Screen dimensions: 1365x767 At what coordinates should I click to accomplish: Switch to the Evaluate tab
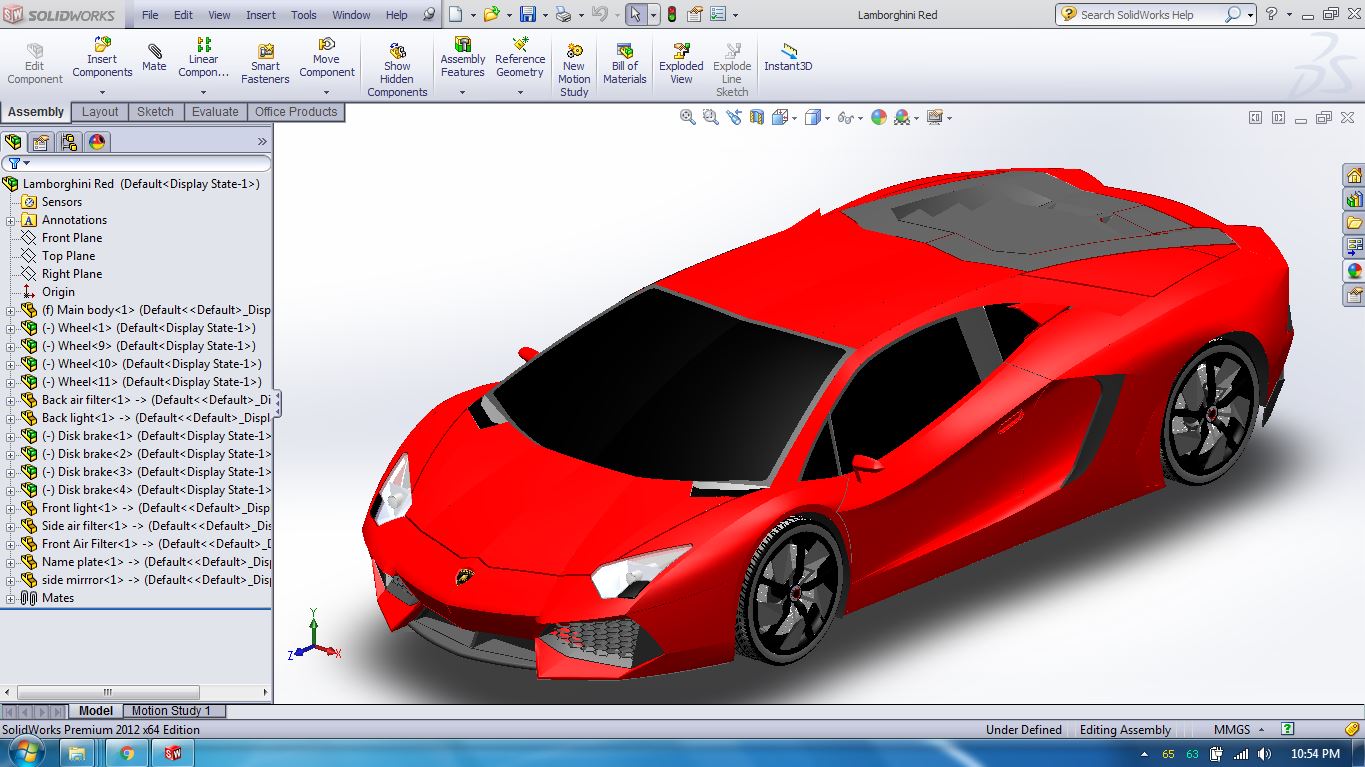point(215,112)
